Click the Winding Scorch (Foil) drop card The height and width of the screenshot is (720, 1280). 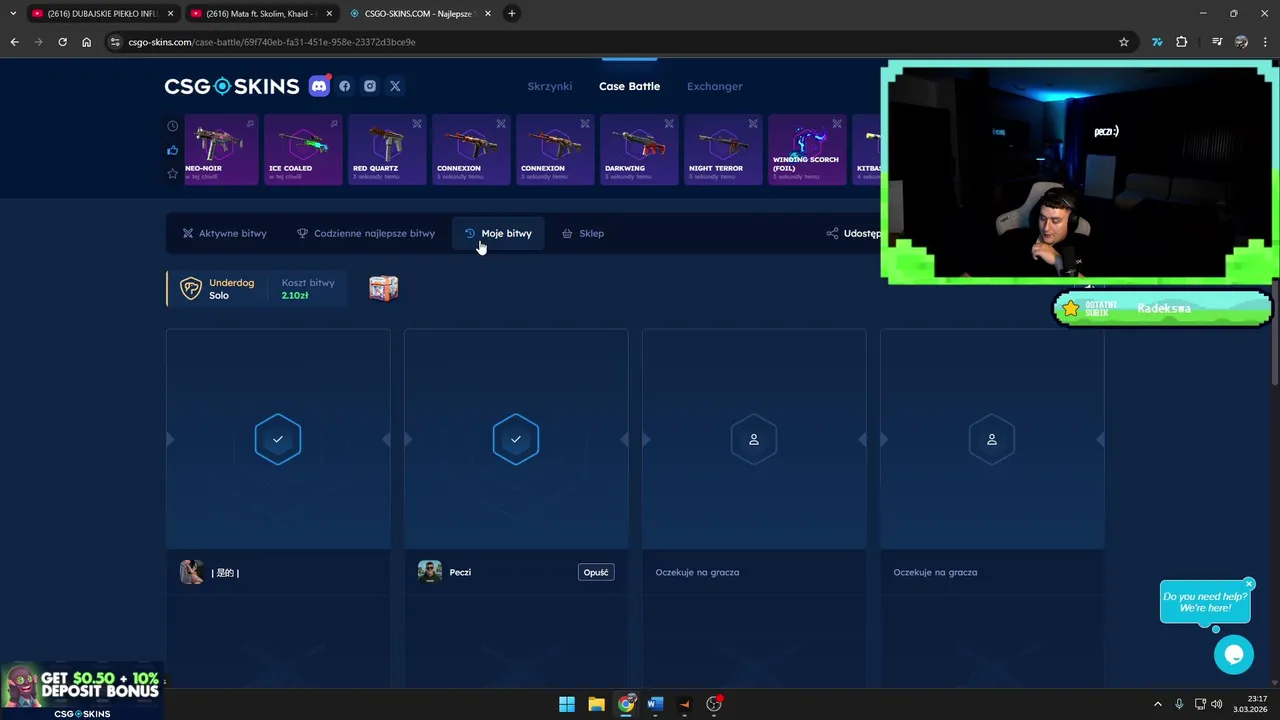[x=807, y=150]
